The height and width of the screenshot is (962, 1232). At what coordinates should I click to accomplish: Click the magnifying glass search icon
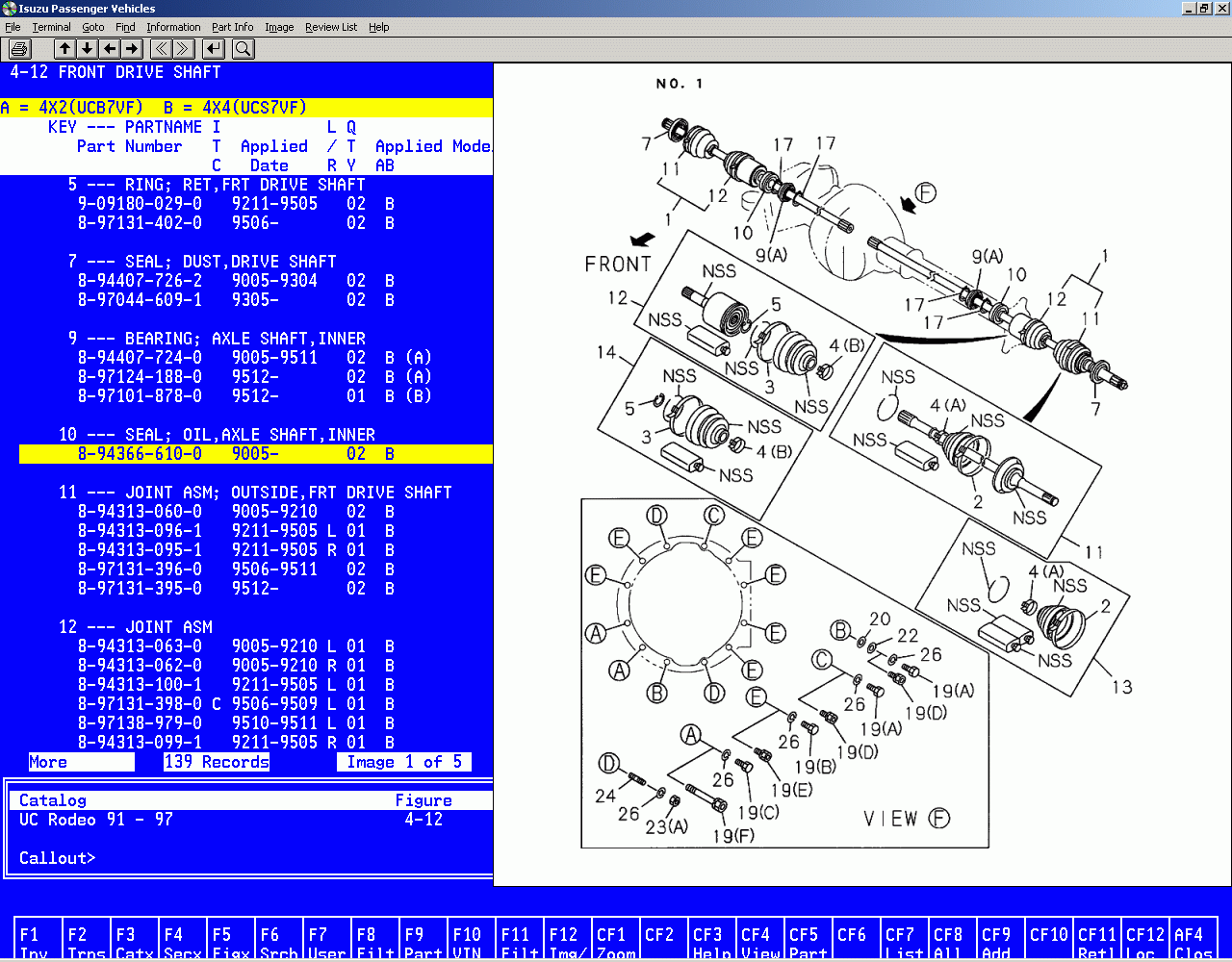[243, 48]
